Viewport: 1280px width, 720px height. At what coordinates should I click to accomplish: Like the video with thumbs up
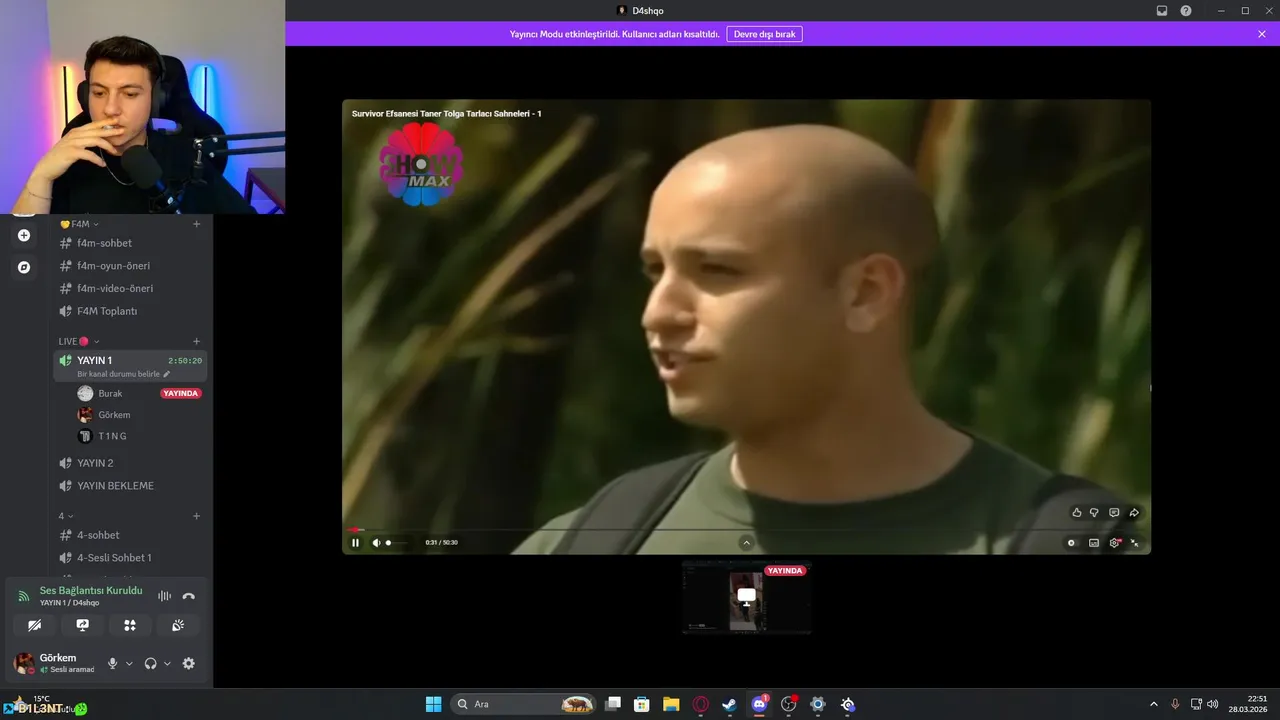1077,513
